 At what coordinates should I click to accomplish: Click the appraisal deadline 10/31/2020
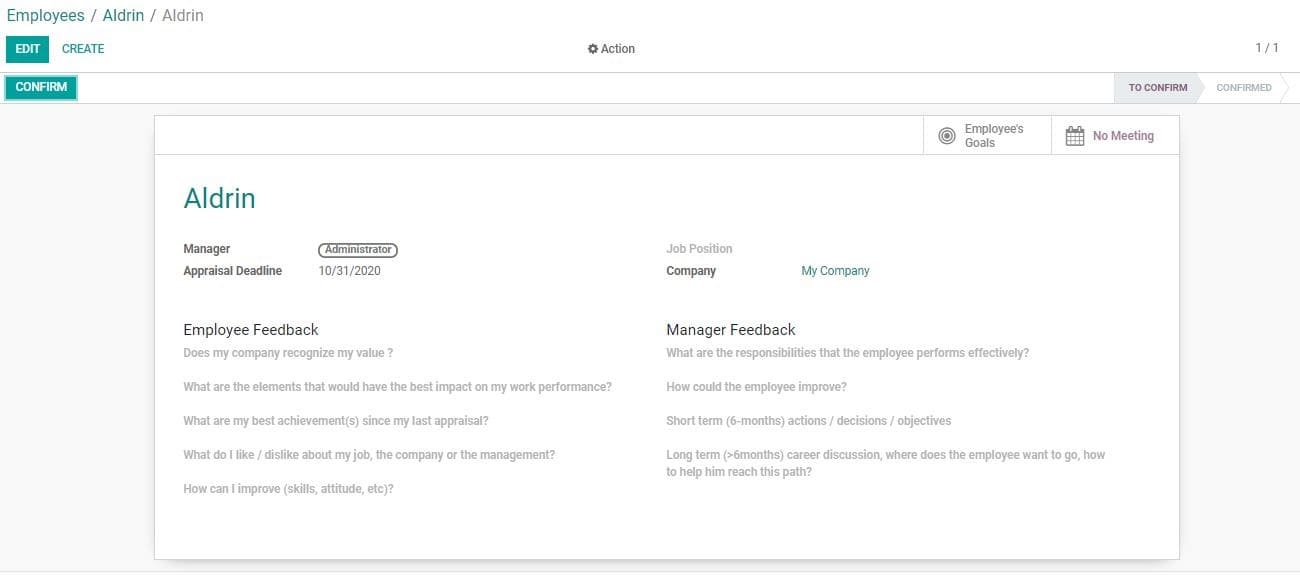click(x=349, y=271)
